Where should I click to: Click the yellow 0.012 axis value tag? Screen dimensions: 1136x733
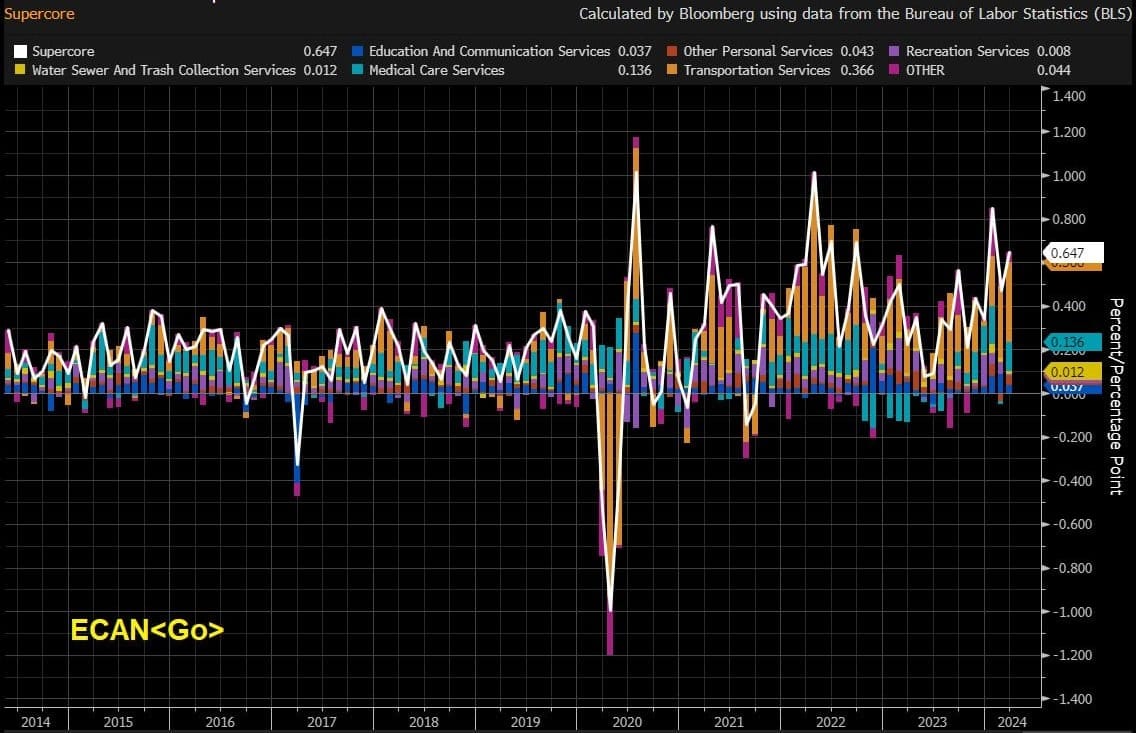point(1074,372)
